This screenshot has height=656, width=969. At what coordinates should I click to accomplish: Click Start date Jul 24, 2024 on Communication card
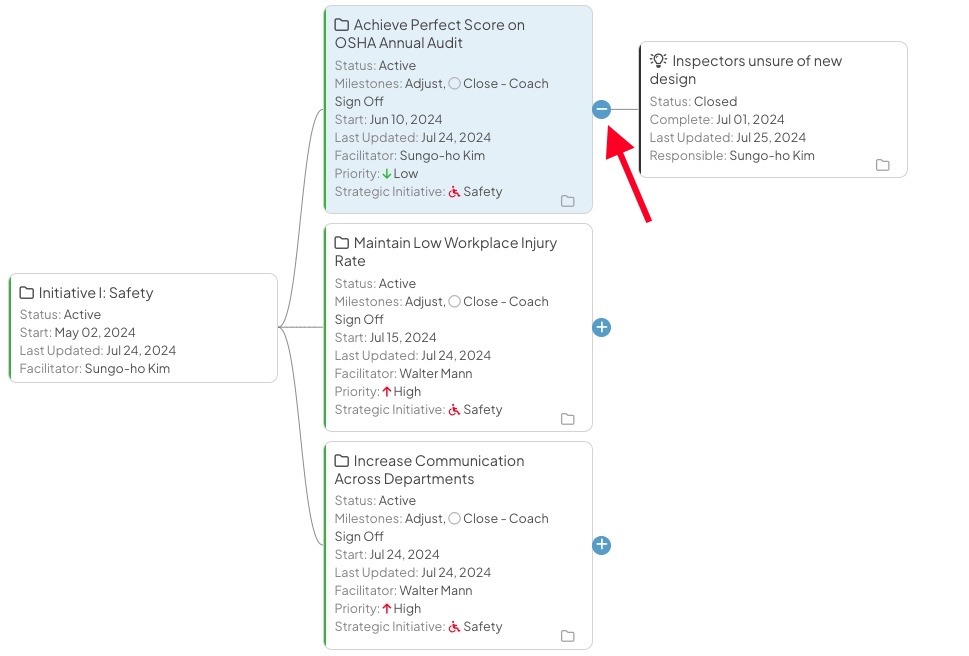point(387,554)
